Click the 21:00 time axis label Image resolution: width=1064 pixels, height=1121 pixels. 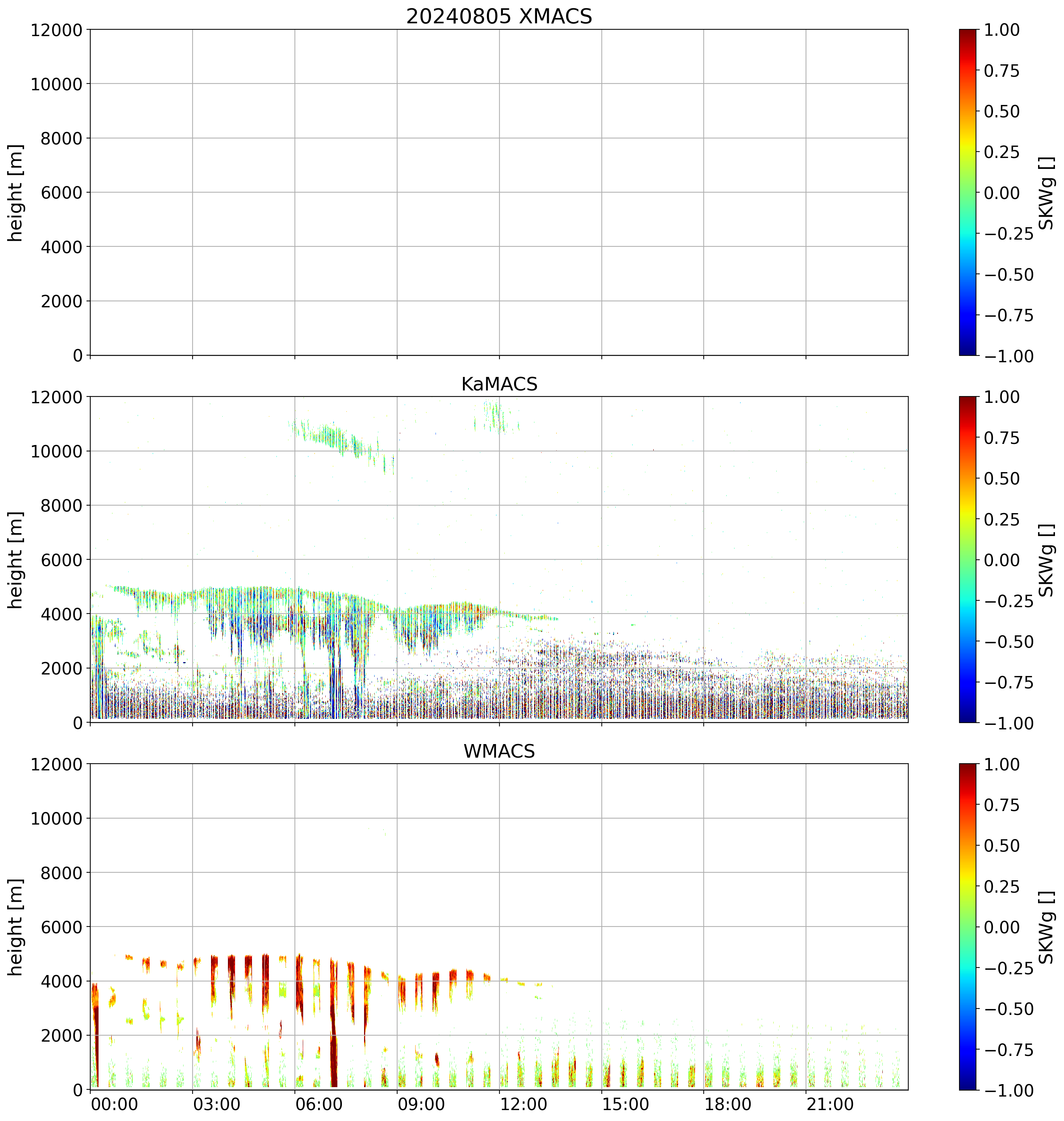pos(830,1104)
